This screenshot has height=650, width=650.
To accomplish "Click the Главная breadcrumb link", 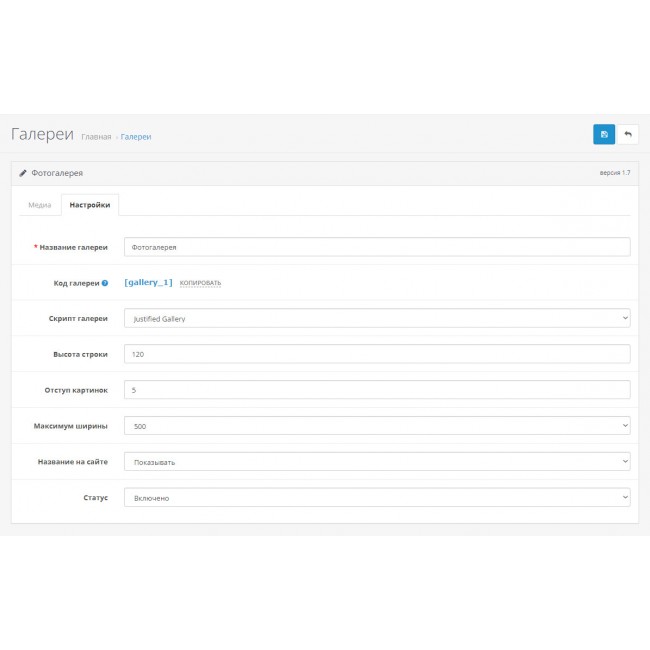I will click(x=96, y=137).
